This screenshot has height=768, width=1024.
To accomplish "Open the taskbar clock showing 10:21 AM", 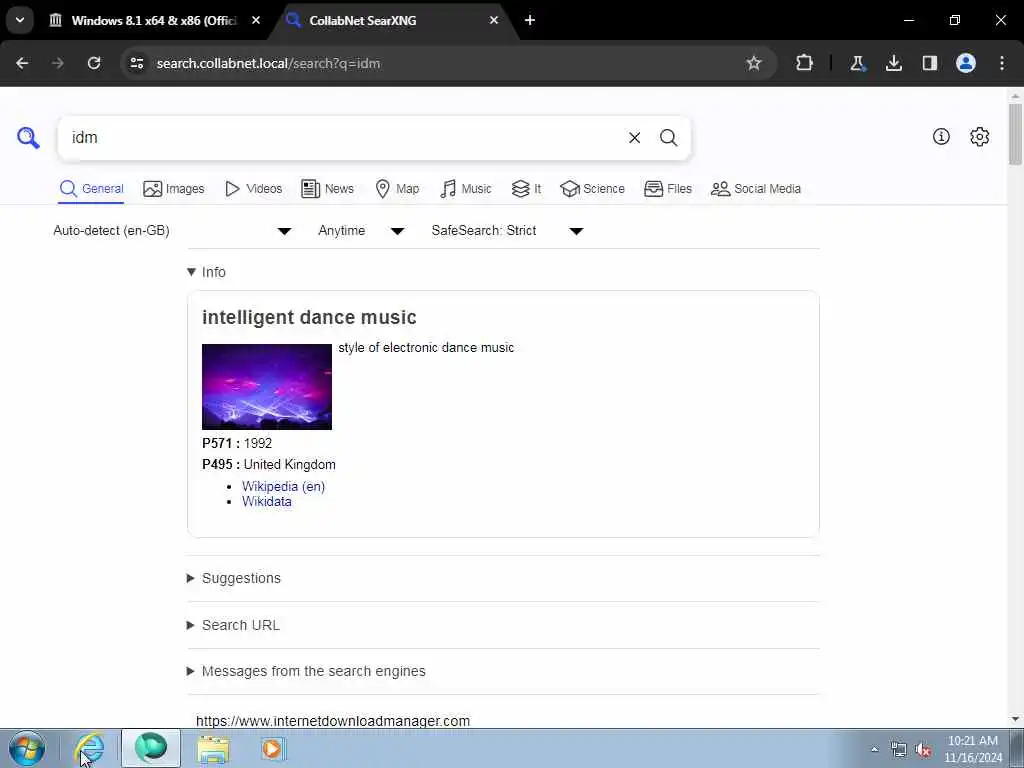I will [973, 749].
